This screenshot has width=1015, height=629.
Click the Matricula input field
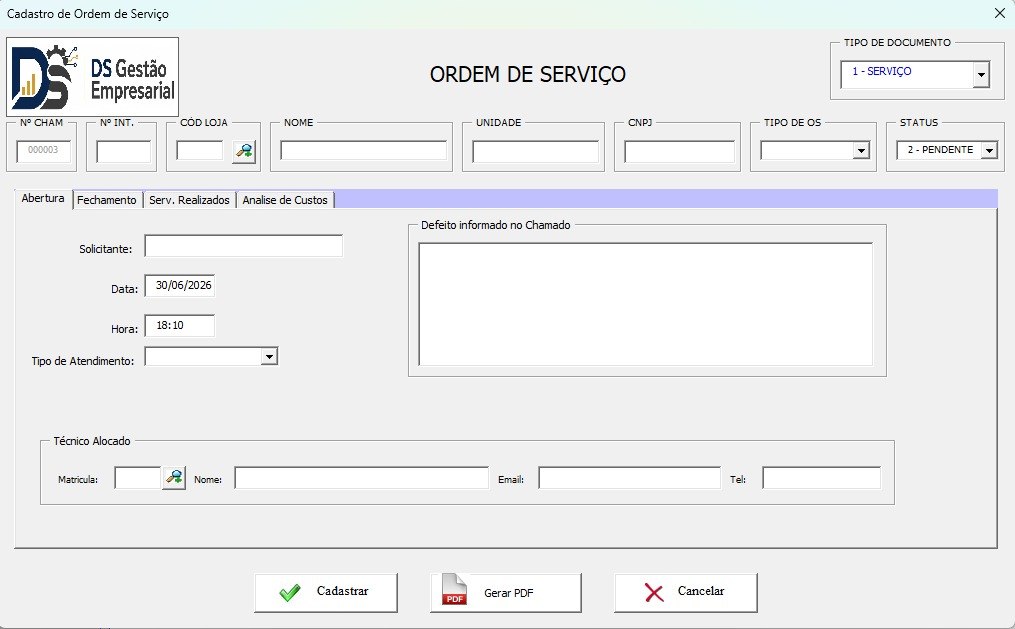pos(138,478)
